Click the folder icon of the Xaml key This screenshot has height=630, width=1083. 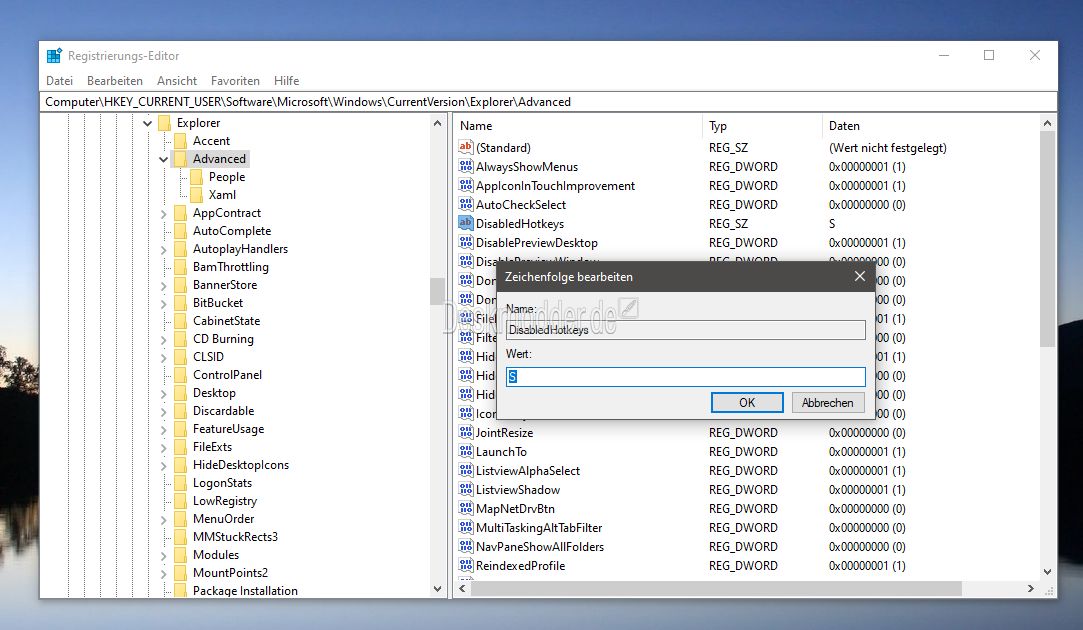pyautogui.click(x=196, y=195)
